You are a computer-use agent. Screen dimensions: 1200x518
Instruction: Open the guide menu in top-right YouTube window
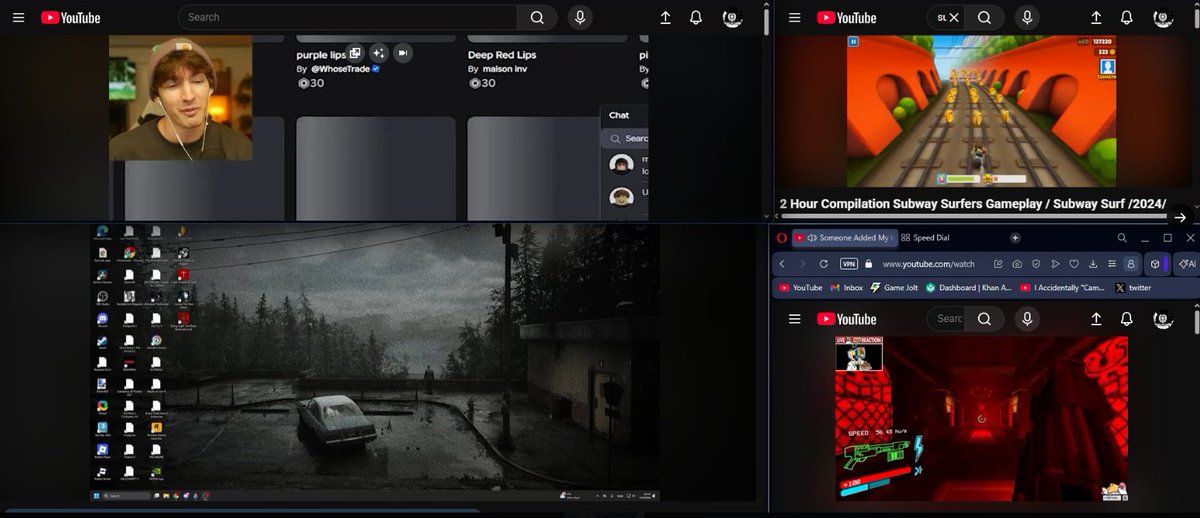tap(795, 17)
